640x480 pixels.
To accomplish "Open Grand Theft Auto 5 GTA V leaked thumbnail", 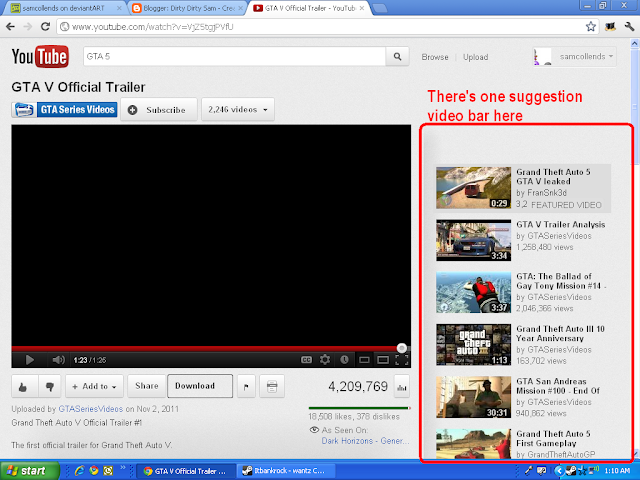I will click(473, 188).
